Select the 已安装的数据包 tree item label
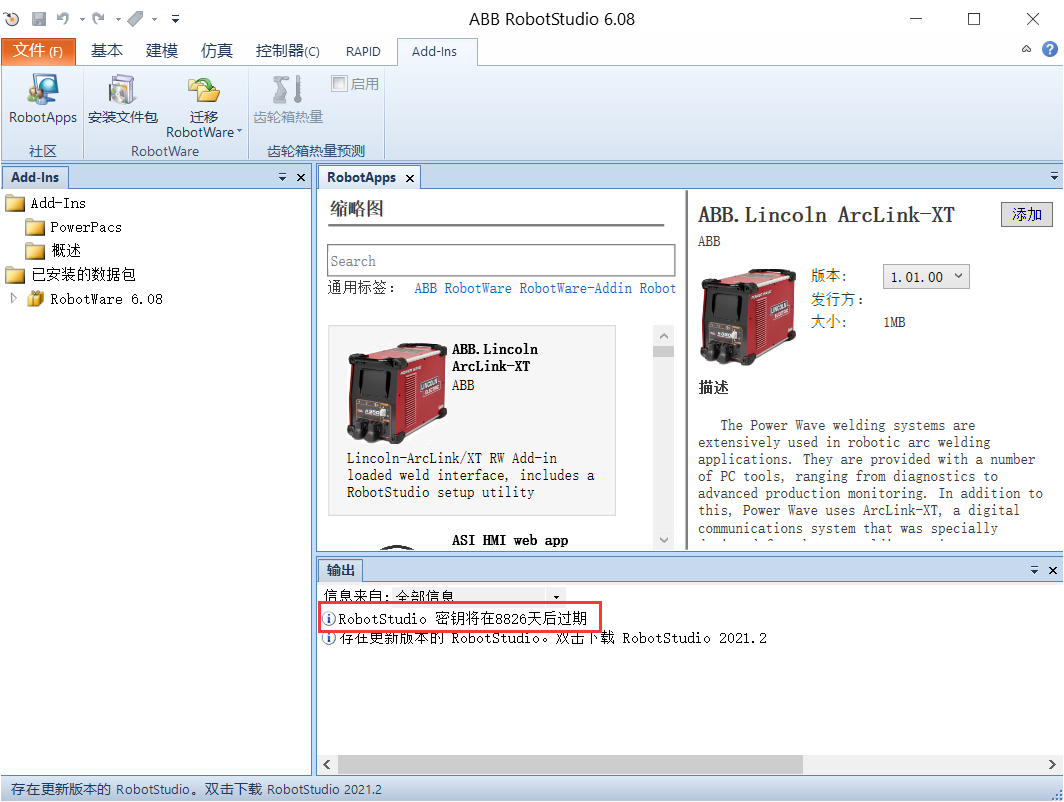This screenshot has height=802, width=1064. [83, 275]
